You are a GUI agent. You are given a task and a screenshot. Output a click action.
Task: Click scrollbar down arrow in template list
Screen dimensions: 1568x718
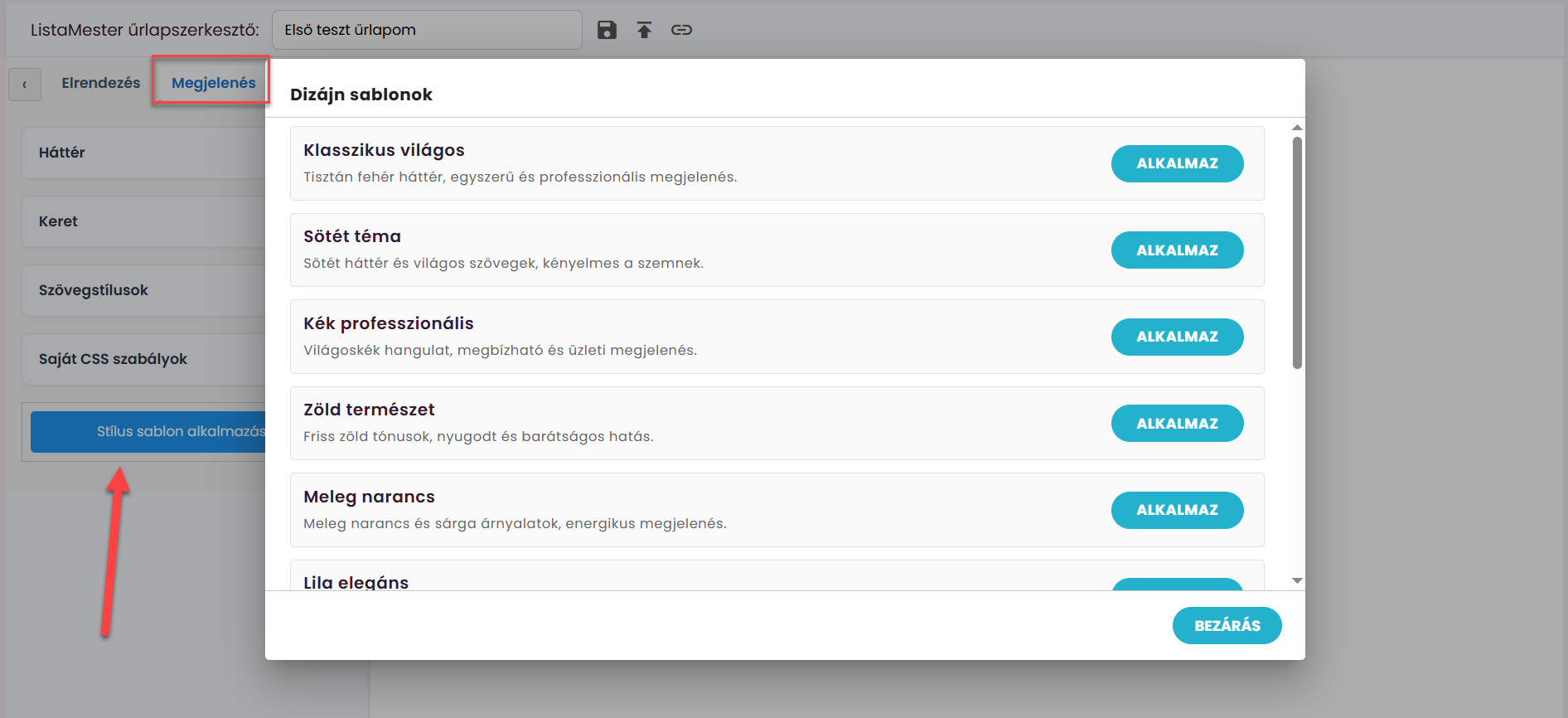pos(1297,580)
